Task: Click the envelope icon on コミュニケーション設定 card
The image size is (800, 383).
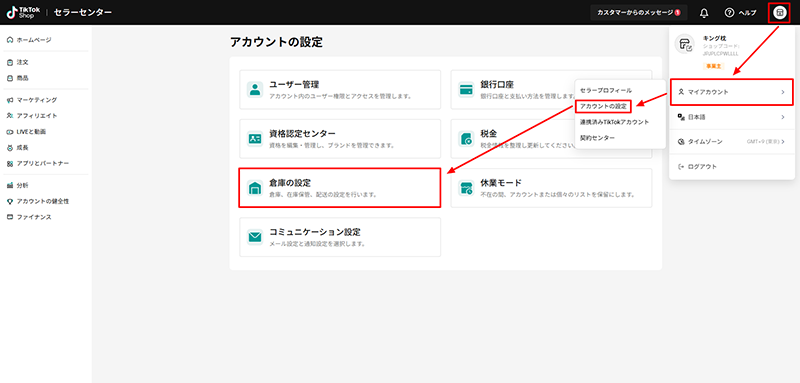Action: (255, 238)
